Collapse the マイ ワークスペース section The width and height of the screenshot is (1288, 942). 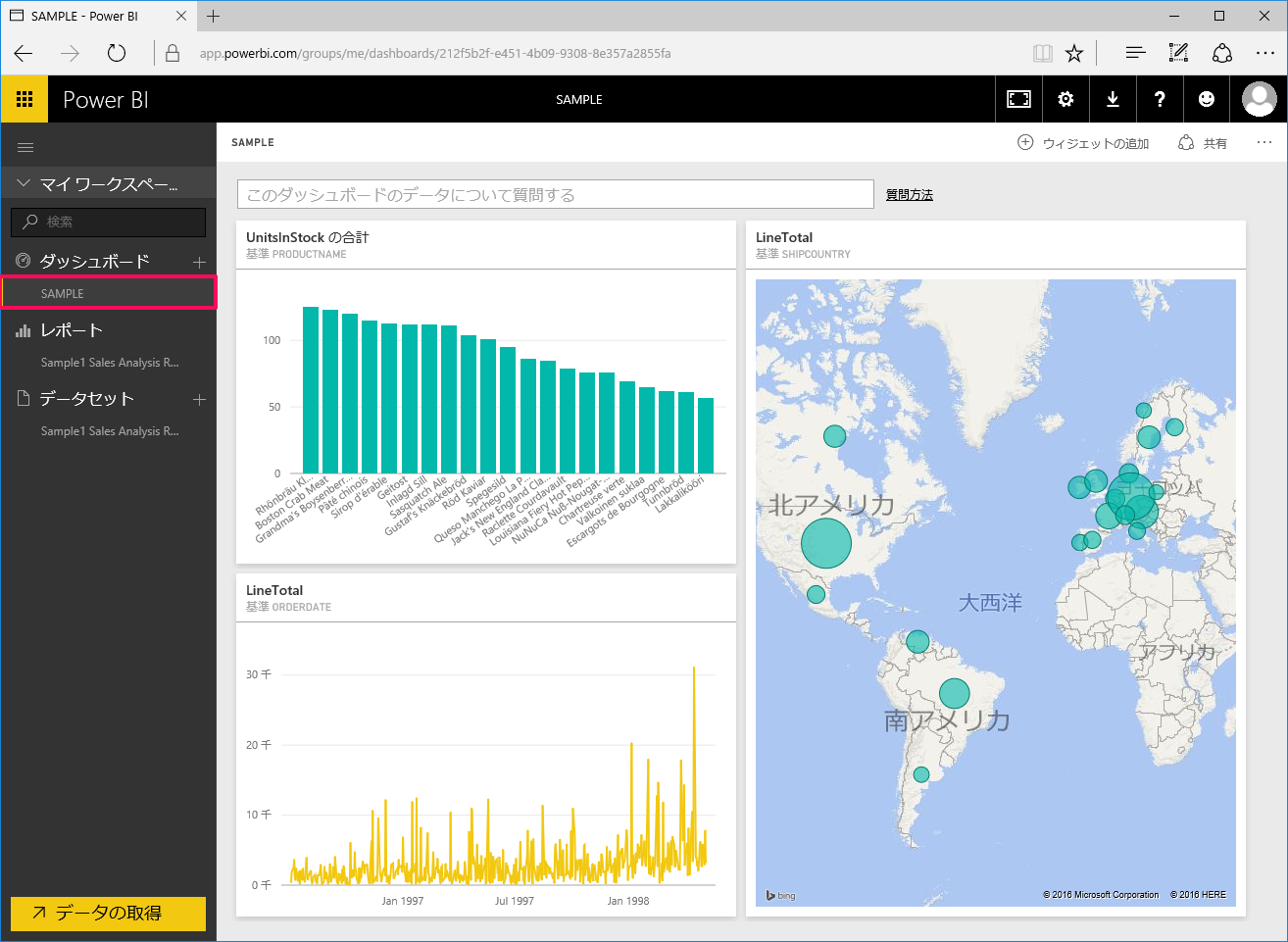pyautogui.click(x=24, y=183)
